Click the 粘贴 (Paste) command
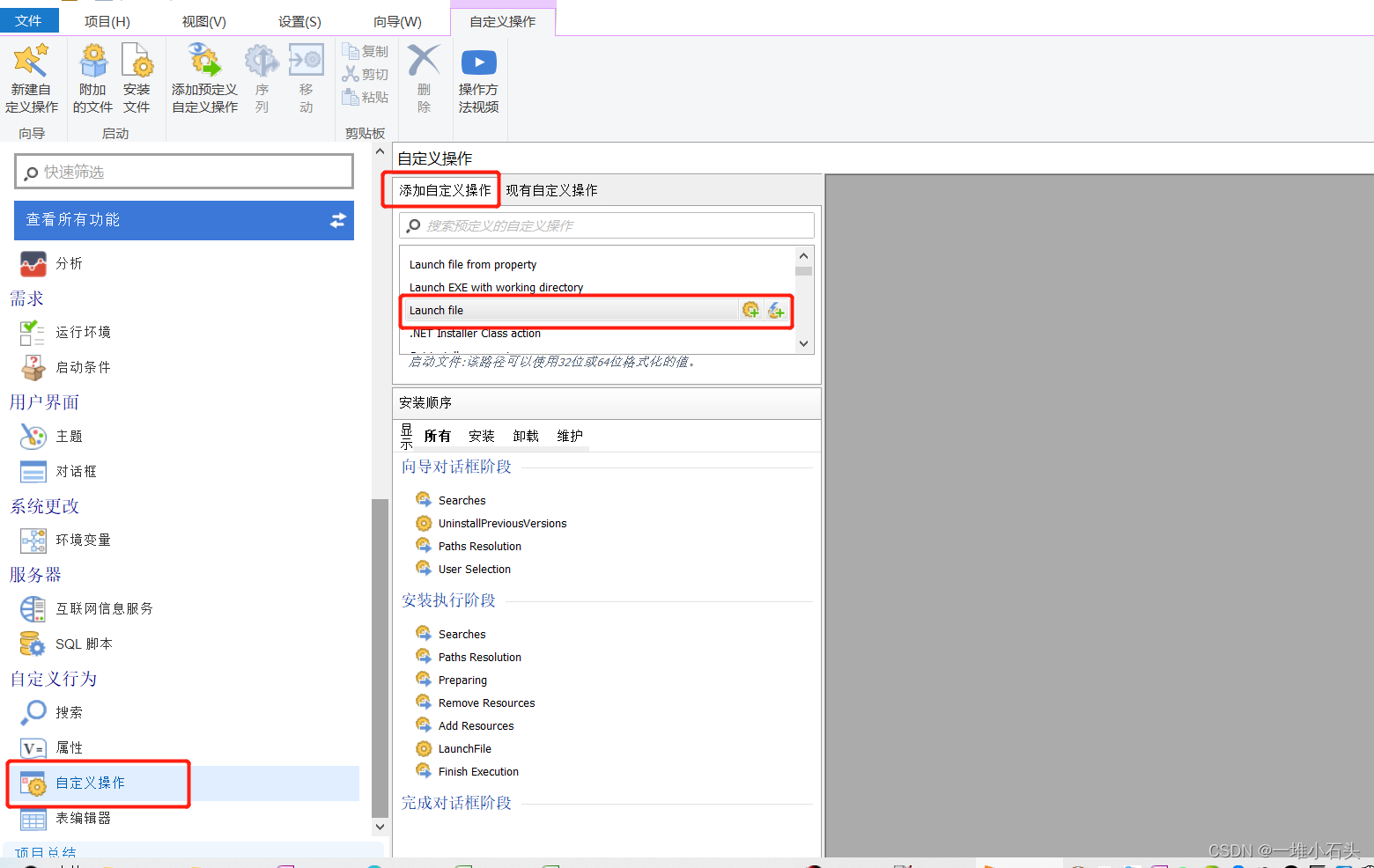The width and height of the screenshot is (1374, 868). 365,97
